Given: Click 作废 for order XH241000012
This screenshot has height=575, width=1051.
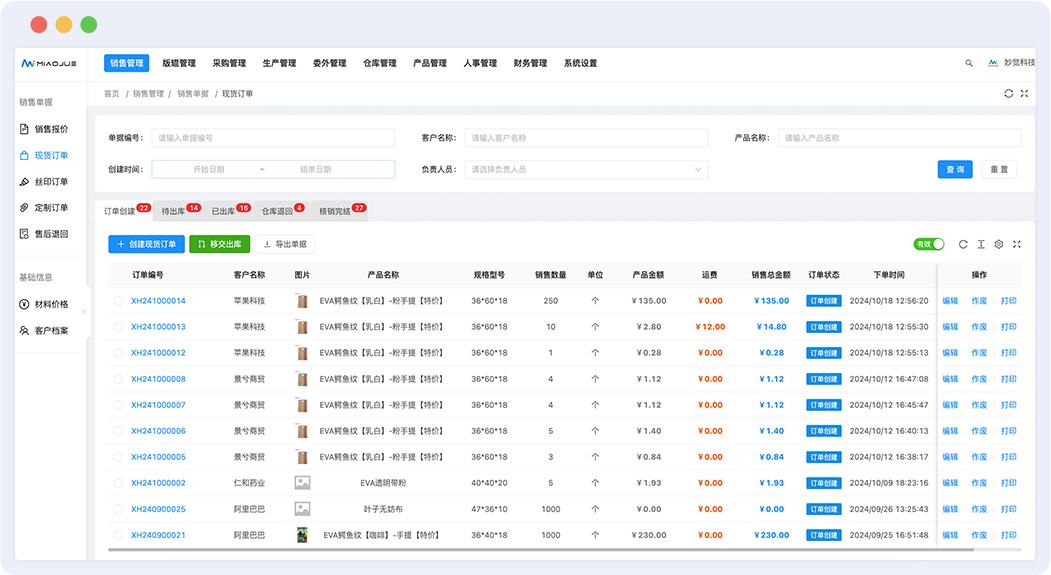Looking at the screenshot, I should coord(979,353).
